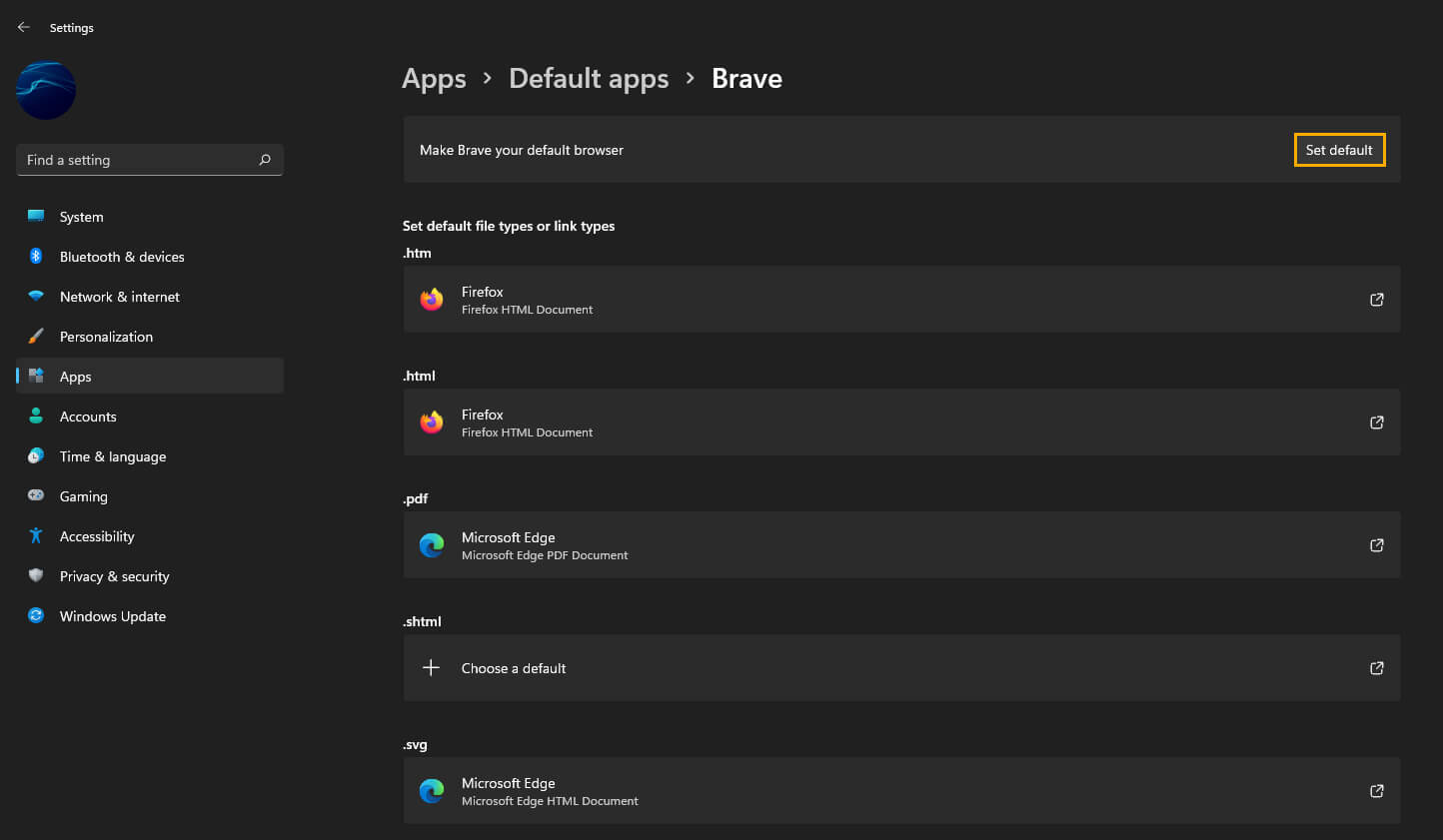Viewport: 1443px width, 840px height.
Task: Click the Network wifi icon
Action: point(36,296)
